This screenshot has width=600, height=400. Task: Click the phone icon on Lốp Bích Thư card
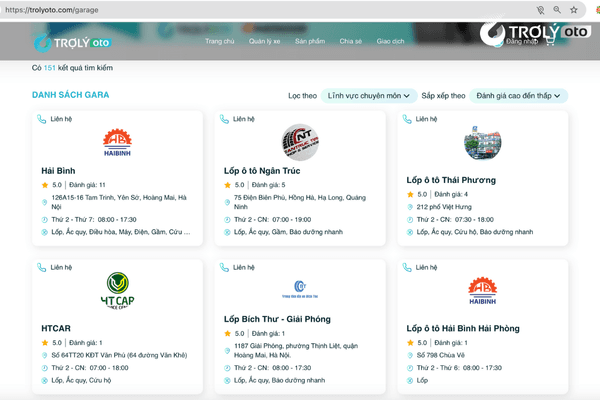click(224, 267)
